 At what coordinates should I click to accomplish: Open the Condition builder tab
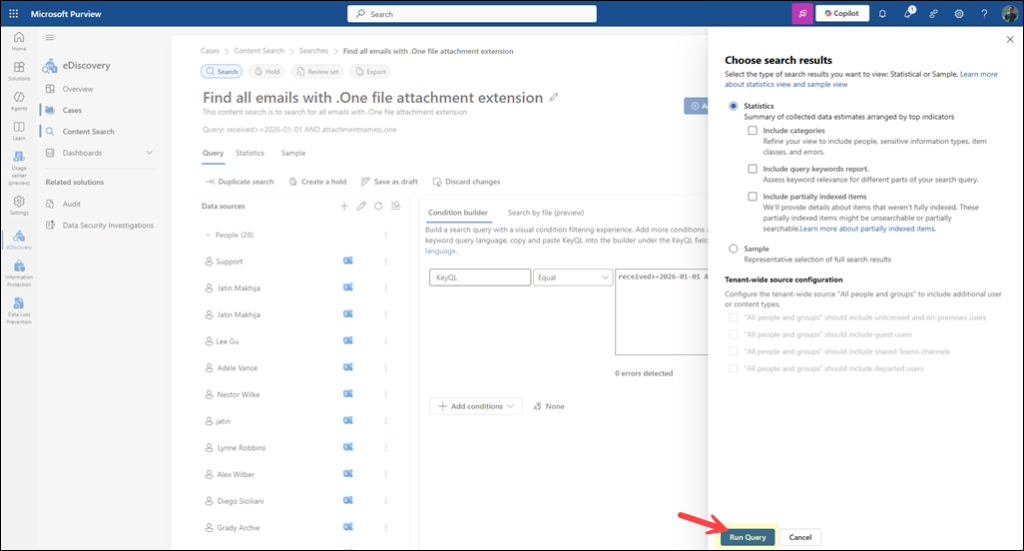(x=458, y=213)
